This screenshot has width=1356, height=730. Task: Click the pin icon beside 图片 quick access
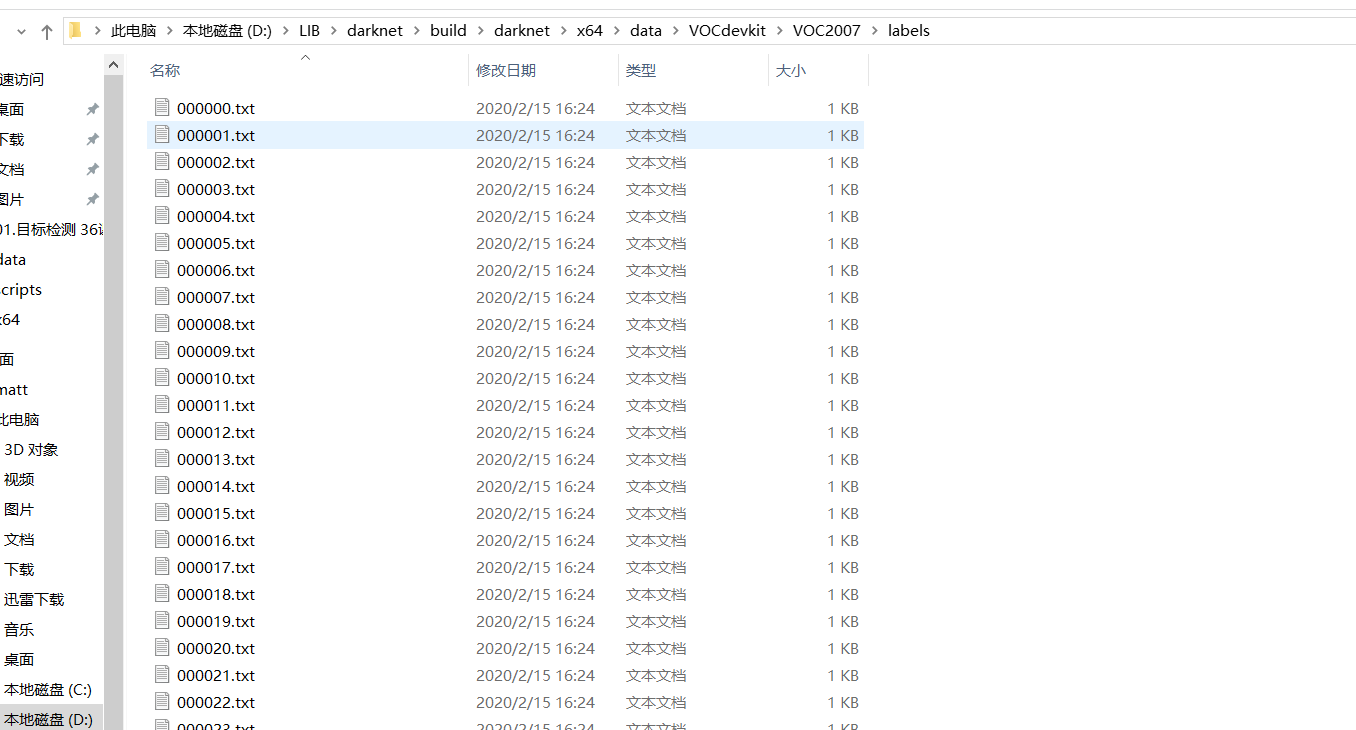coord(92,200)
